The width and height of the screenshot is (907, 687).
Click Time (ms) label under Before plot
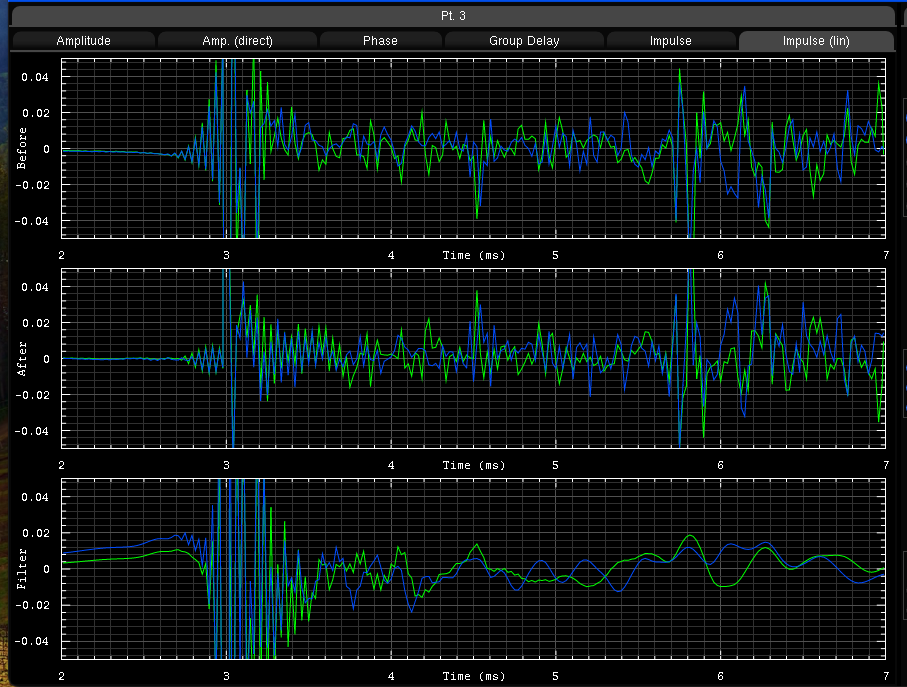click(474, 256)
